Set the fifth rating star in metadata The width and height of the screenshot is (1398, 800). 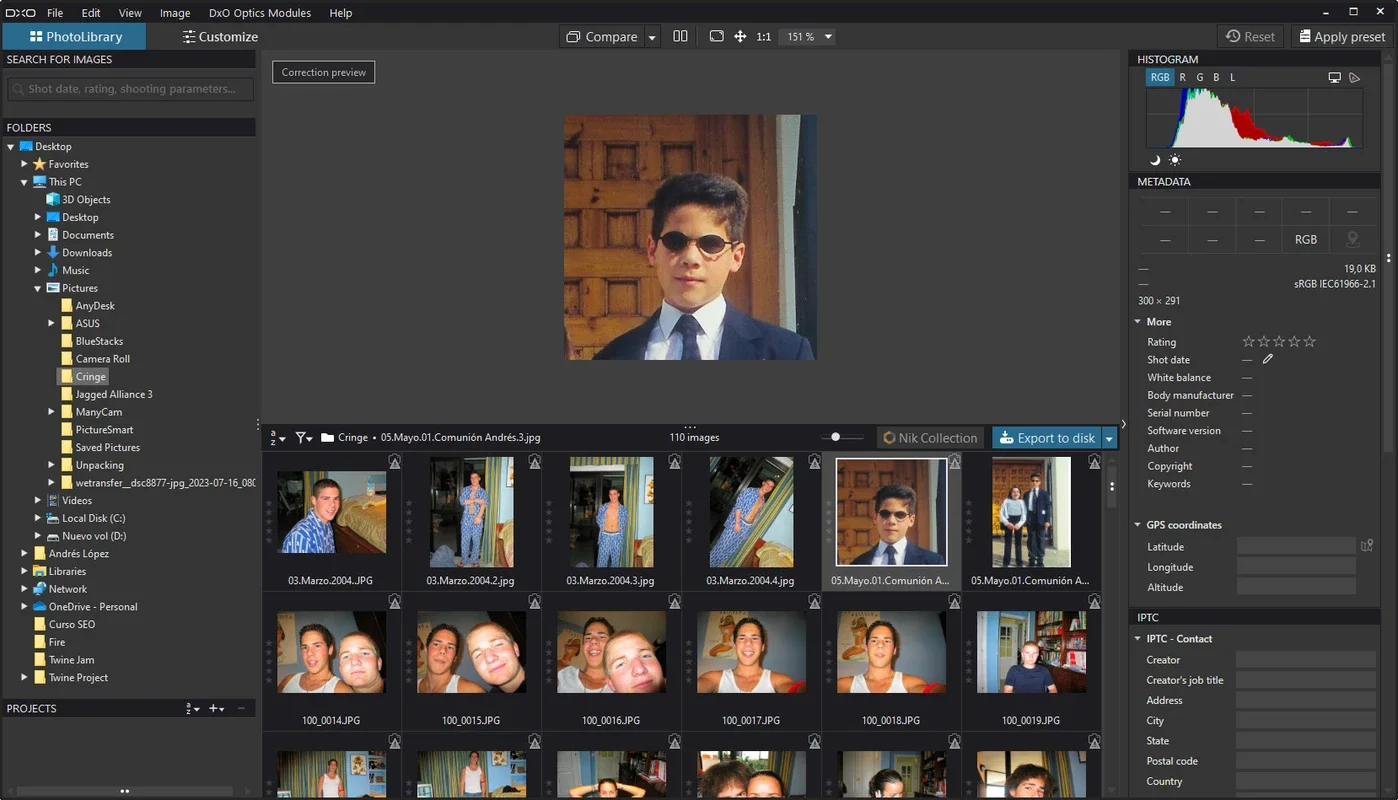pyautogui.click(x=1310, y=342)
